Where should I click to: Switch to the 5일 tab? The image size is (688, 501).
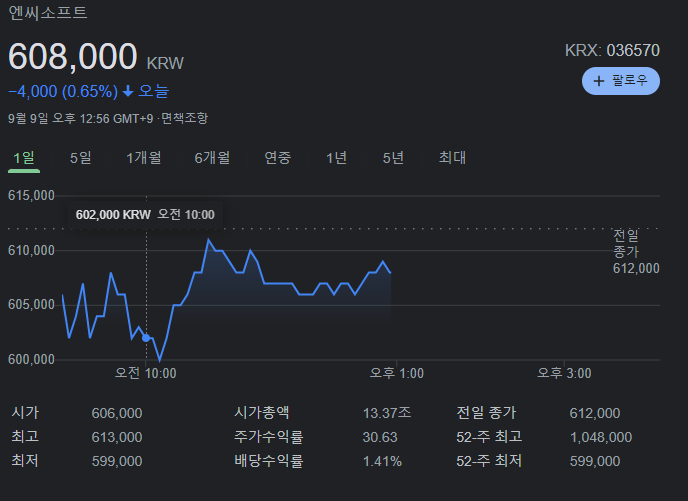tap(81, 158)
